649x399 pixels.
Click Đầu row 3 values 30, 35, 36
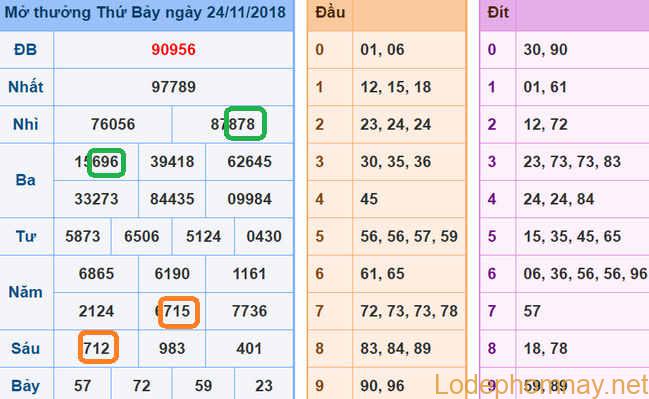click(396, 161)
